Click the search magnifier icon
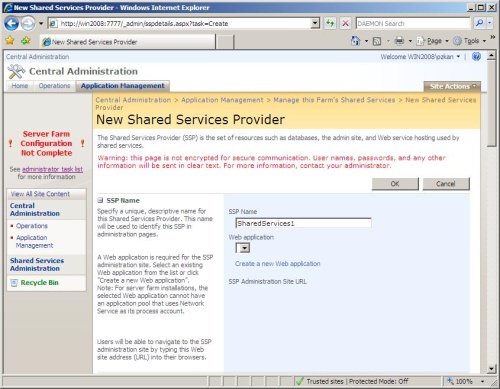500x389 pixels. [479, 23]
